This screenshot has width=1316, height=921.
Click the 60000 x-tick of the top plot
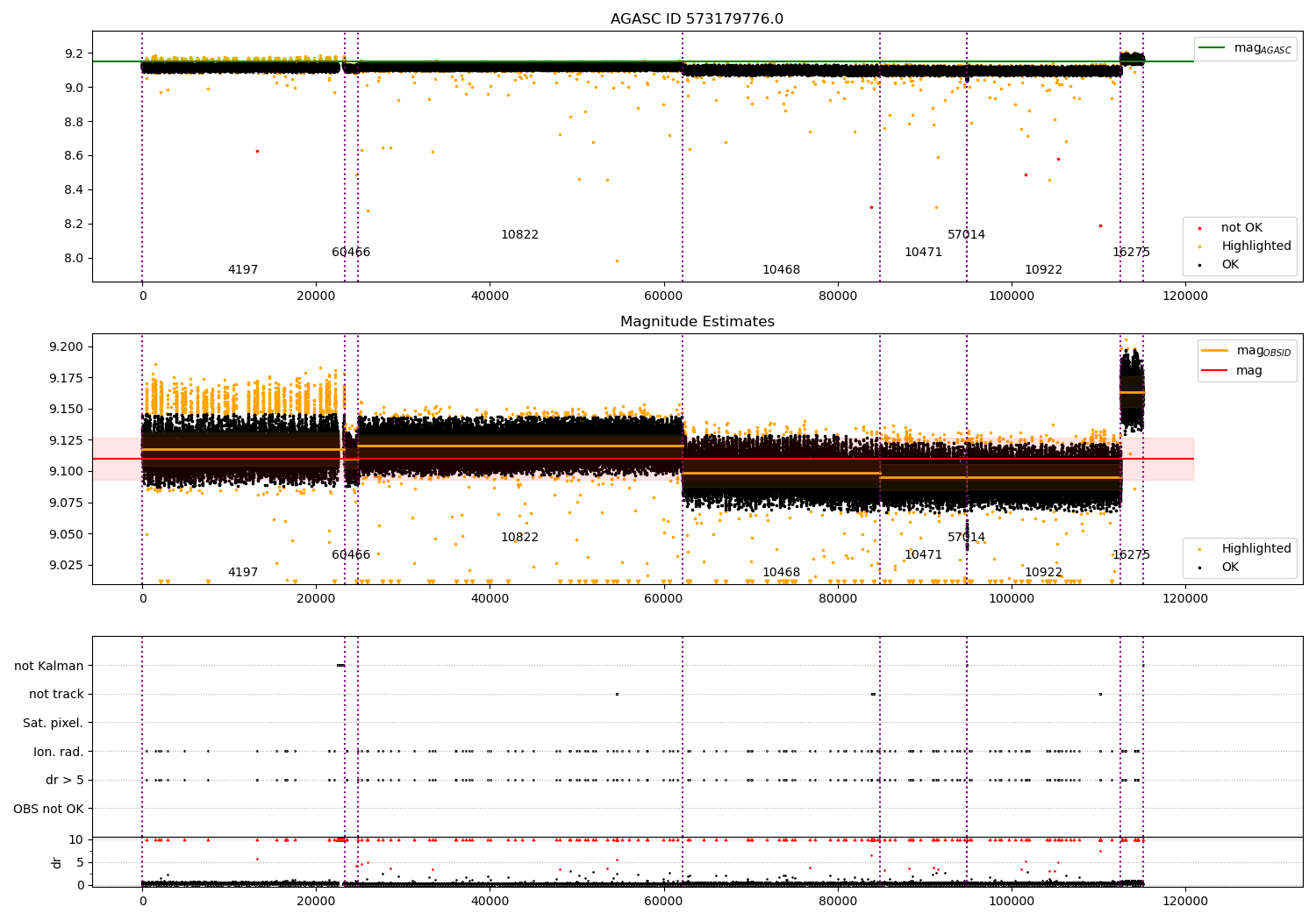(x=664, y=296)
